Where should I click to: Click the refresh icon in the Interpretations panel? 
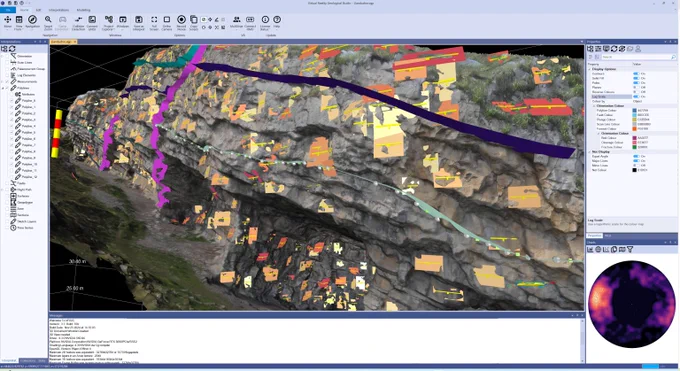click(12, 49)
